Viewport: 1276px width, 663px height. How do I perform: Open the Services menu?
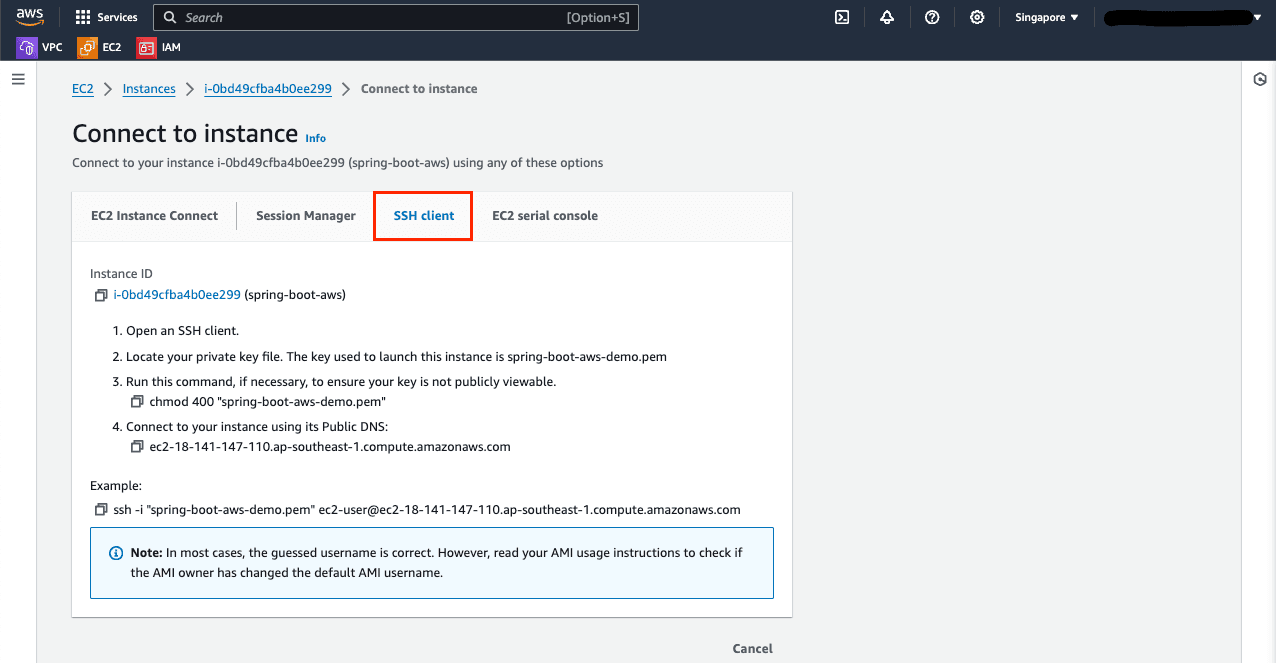point(106,17)
